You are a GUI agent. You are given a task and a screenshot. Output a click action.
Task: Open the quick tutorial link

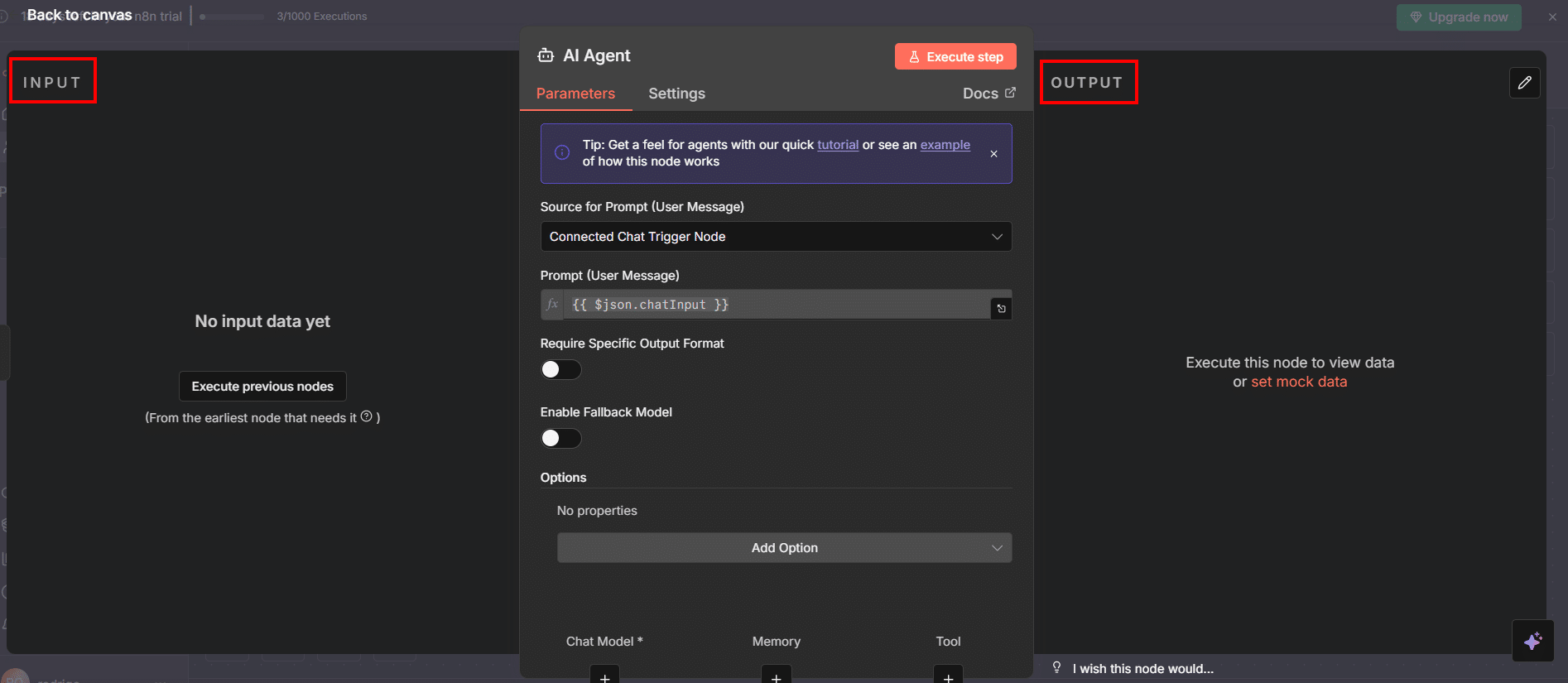(838, 145)
